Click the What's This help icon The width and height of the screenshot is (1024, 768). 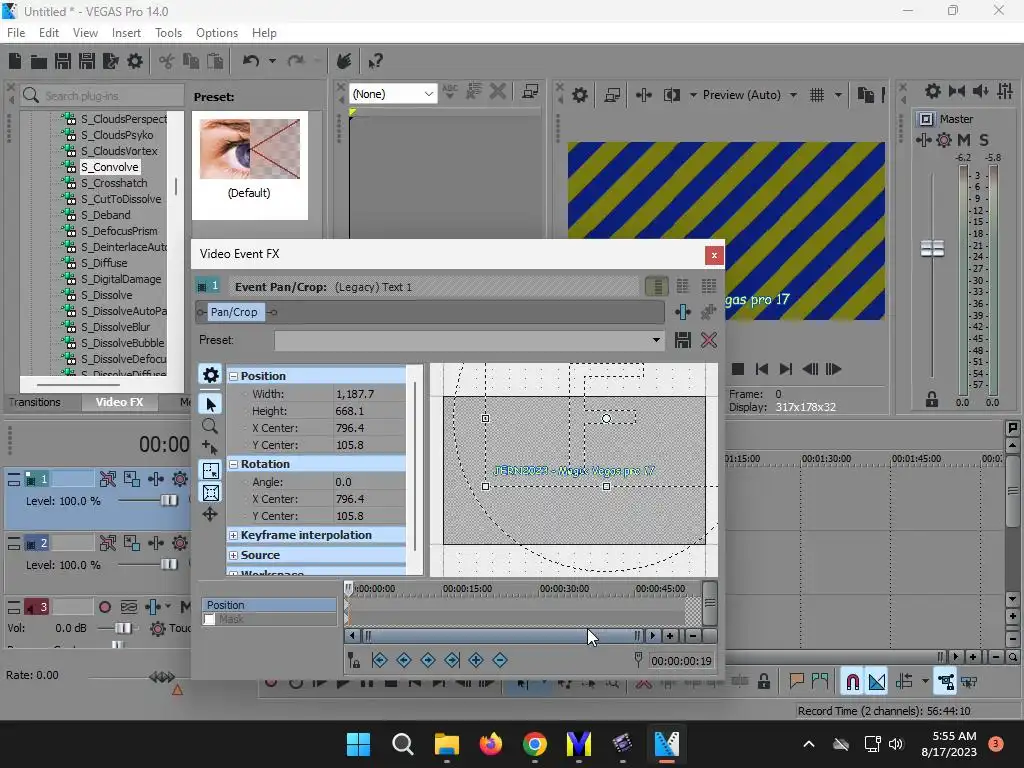(x=375, y=61)
